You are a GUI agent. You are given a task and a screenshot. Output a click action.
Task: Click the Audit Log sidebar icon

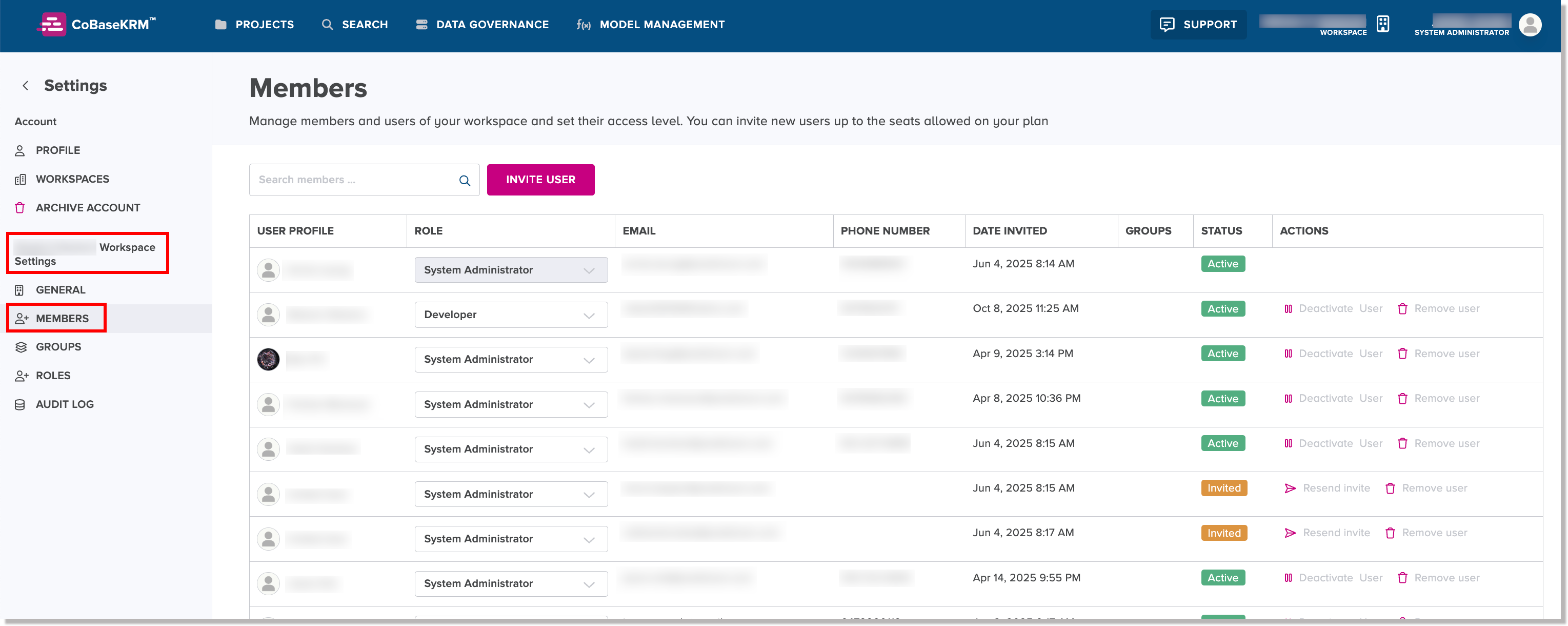20,404
